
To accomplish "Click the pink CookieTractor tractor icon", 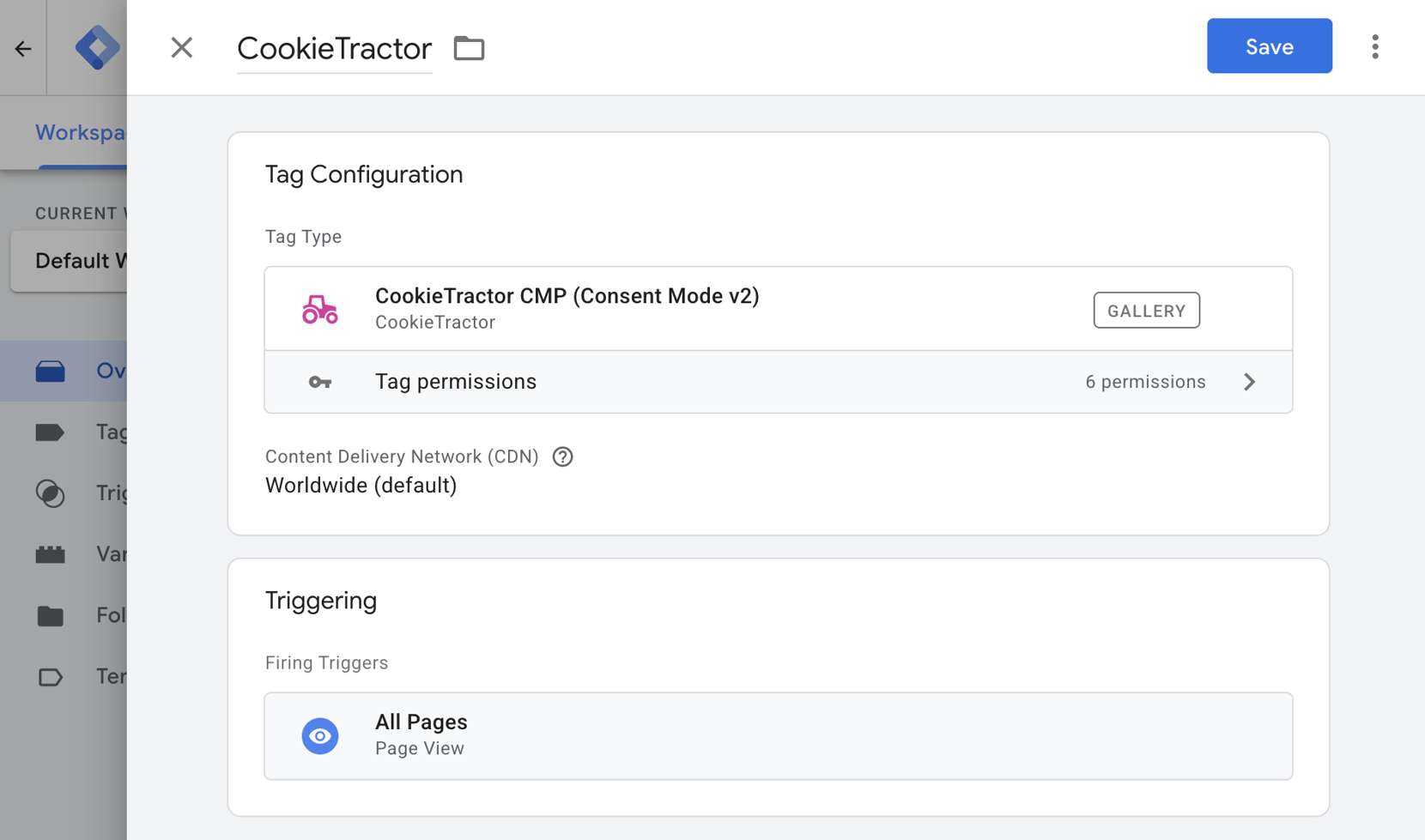I will (319, 309).
